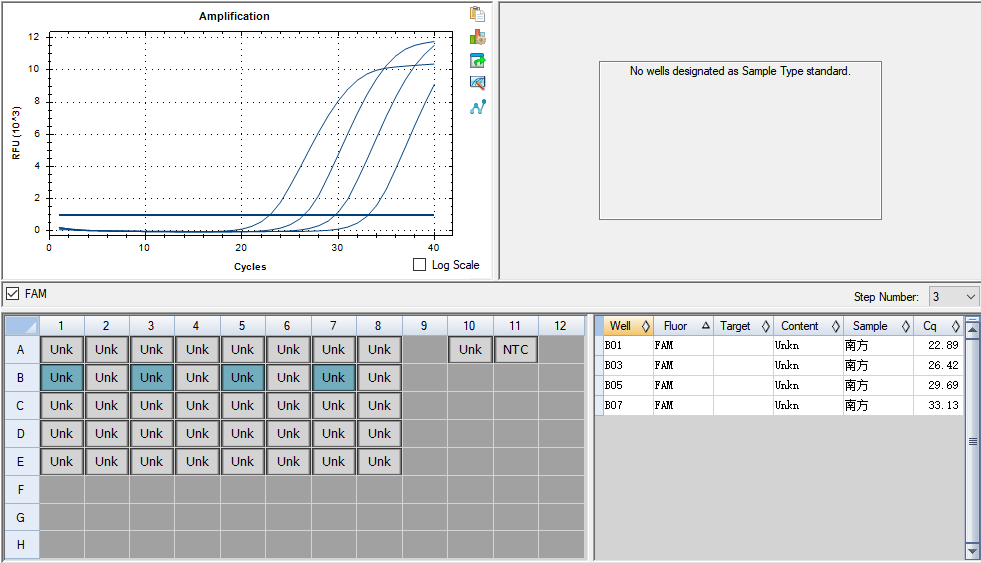Image resolution: width=981 pixels, height=563 pixels.
Task: Select the Unk well E1
Action: (61, 462)
